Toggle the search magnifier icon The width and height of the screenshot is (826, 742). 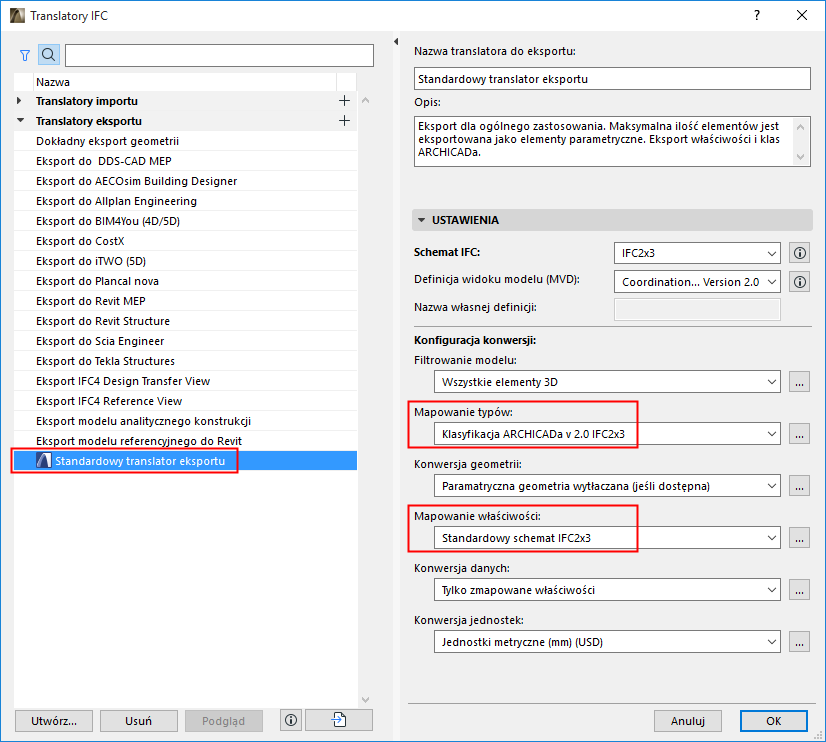click(48, 55)
